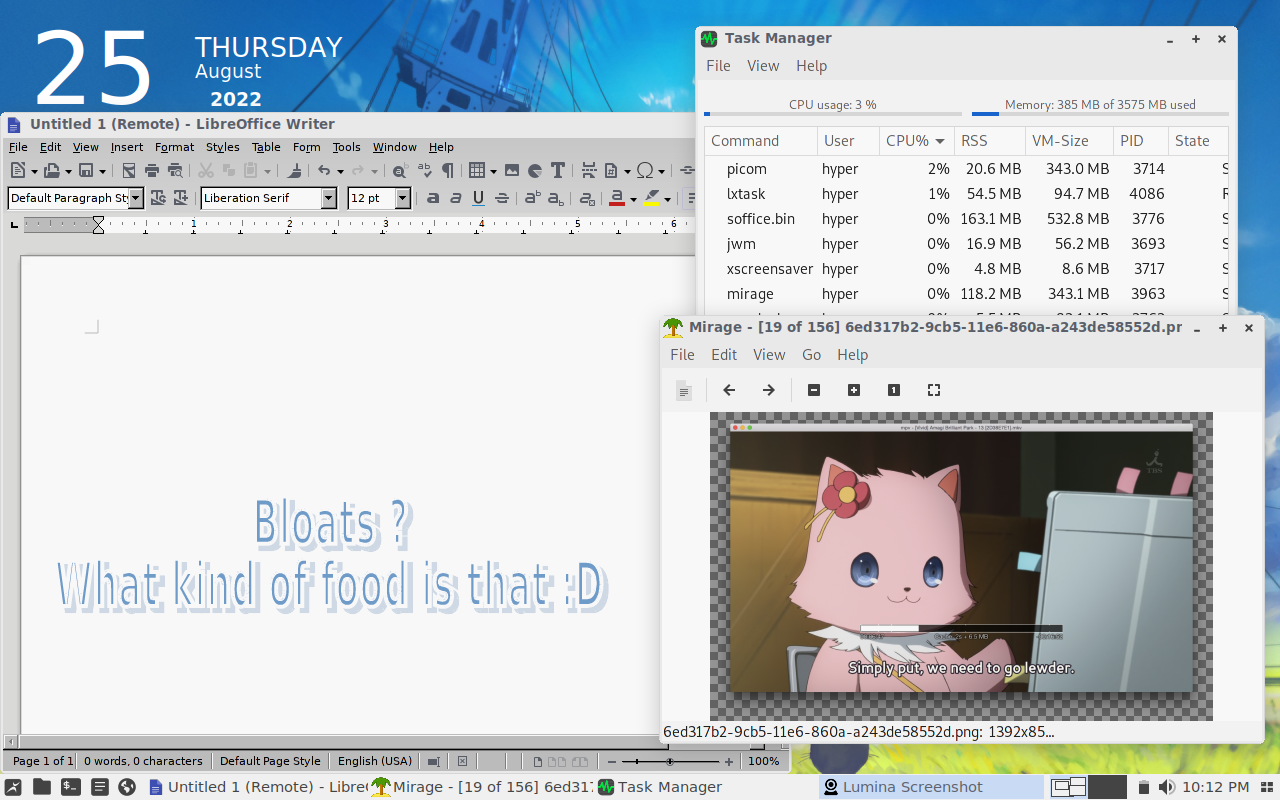Toggle Print Preview in Writer toolbar
Image resolution: width=1280 pixels, height=800 pixels.
[175, 171]
